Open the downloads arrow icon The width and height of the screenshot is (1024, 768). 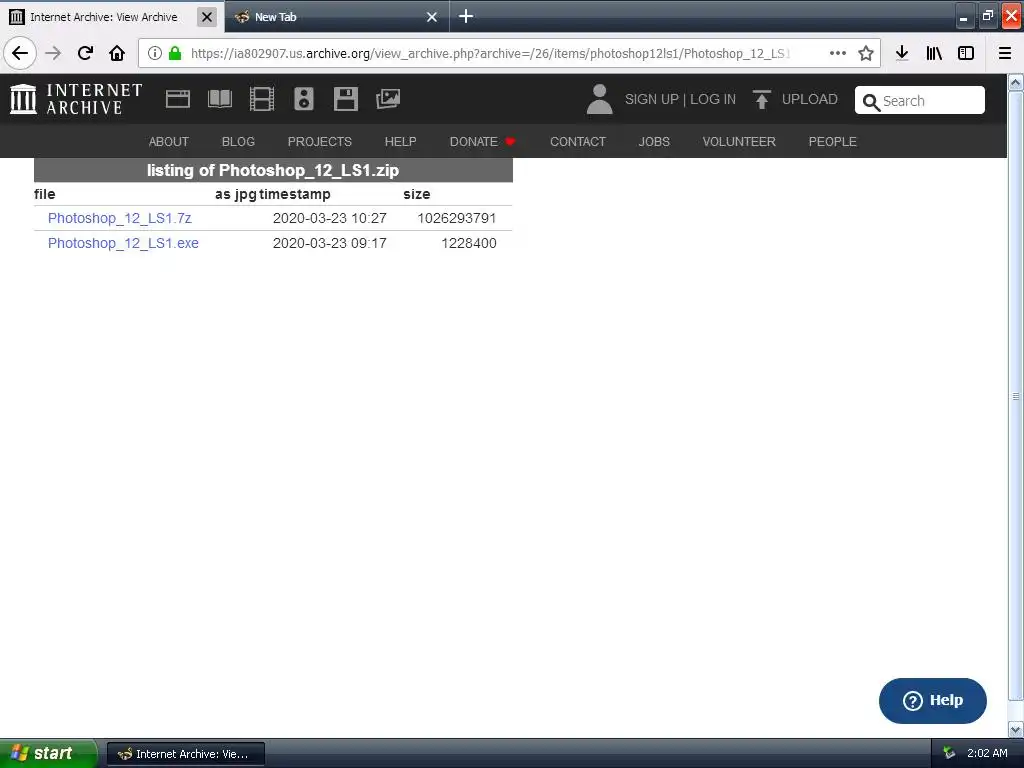pyautogui.click(x=902, y=53)
